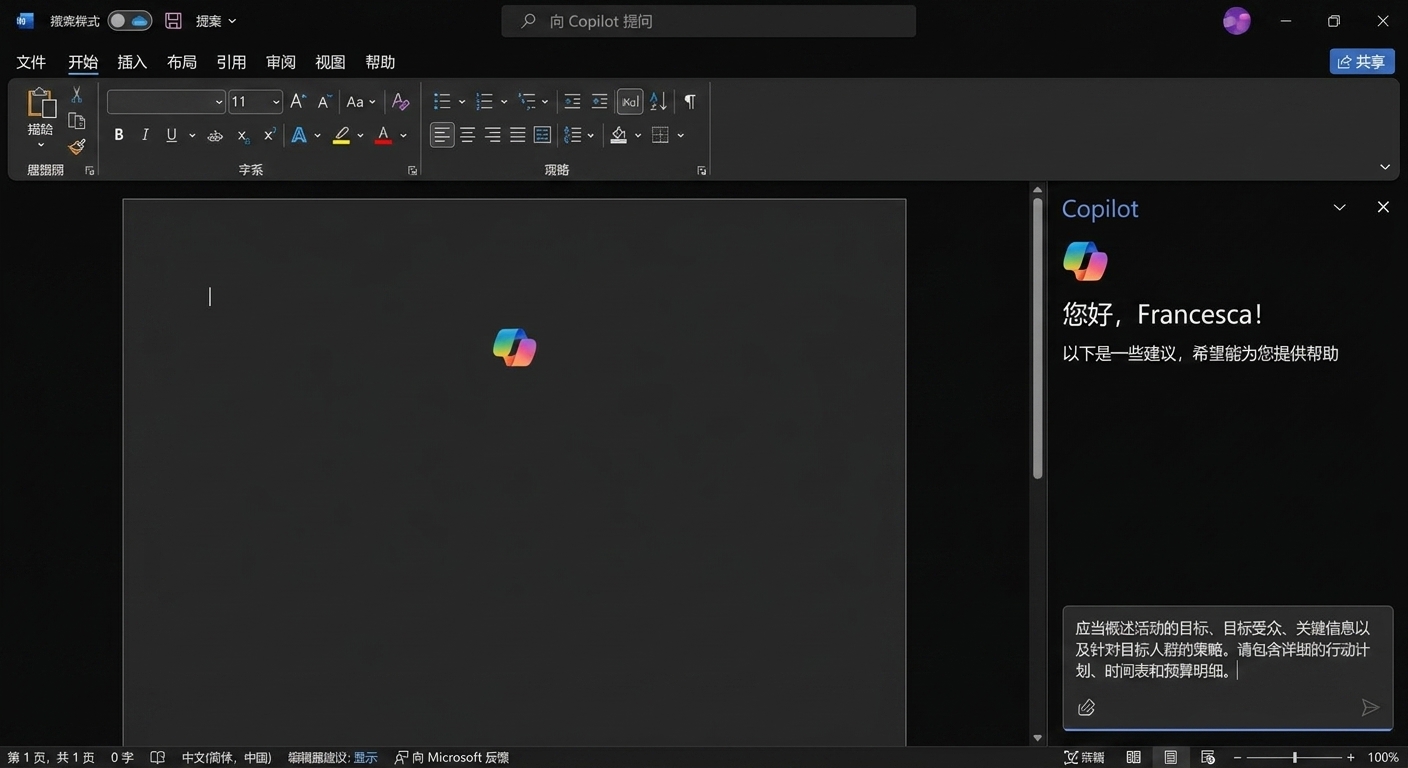The image size is (1408, 768).
Task: Click the Paste clipboard icon
Action: point(41,103)
